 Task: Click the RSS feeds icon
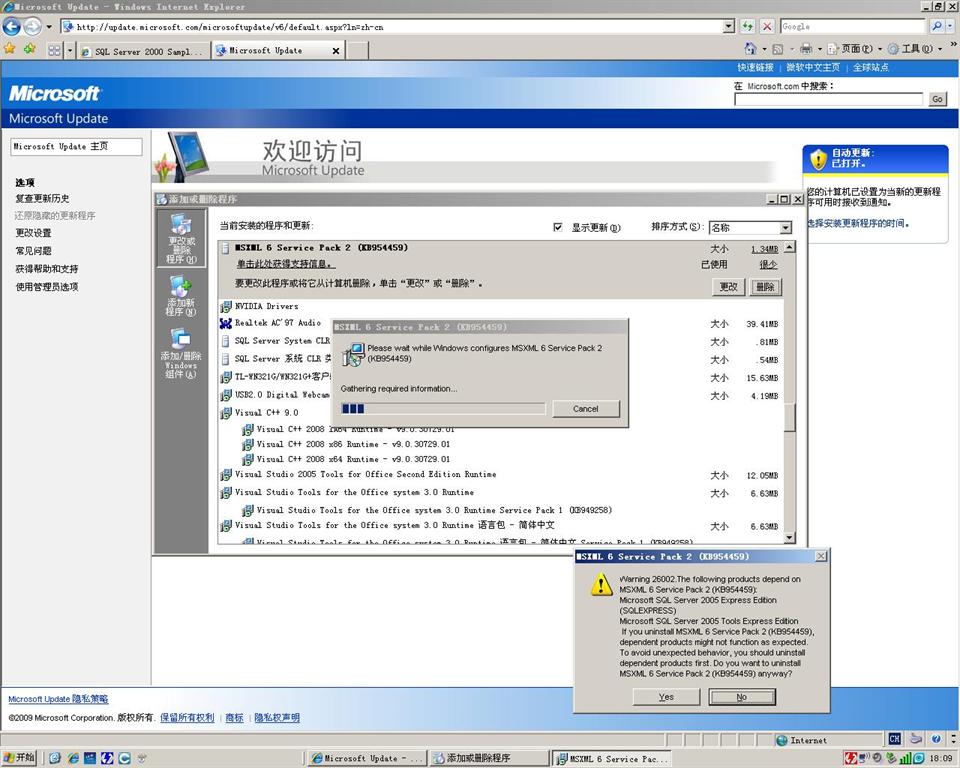778,49
